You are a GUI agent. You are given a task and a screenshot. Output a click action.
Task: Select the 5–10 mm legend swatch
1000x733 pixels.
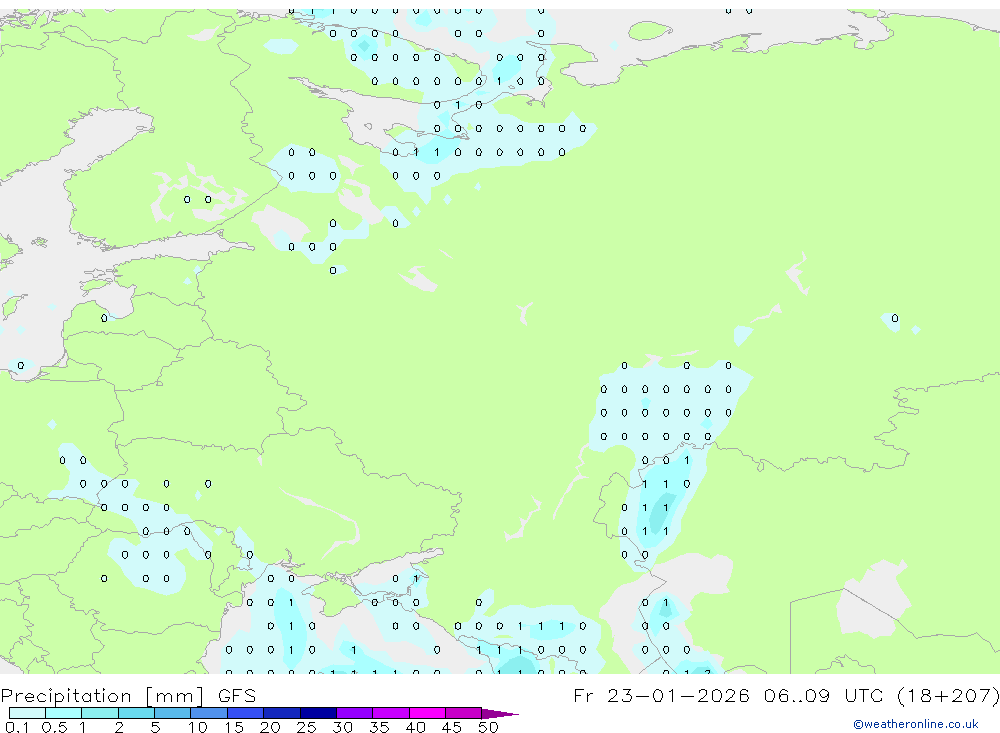coord(172,713)
